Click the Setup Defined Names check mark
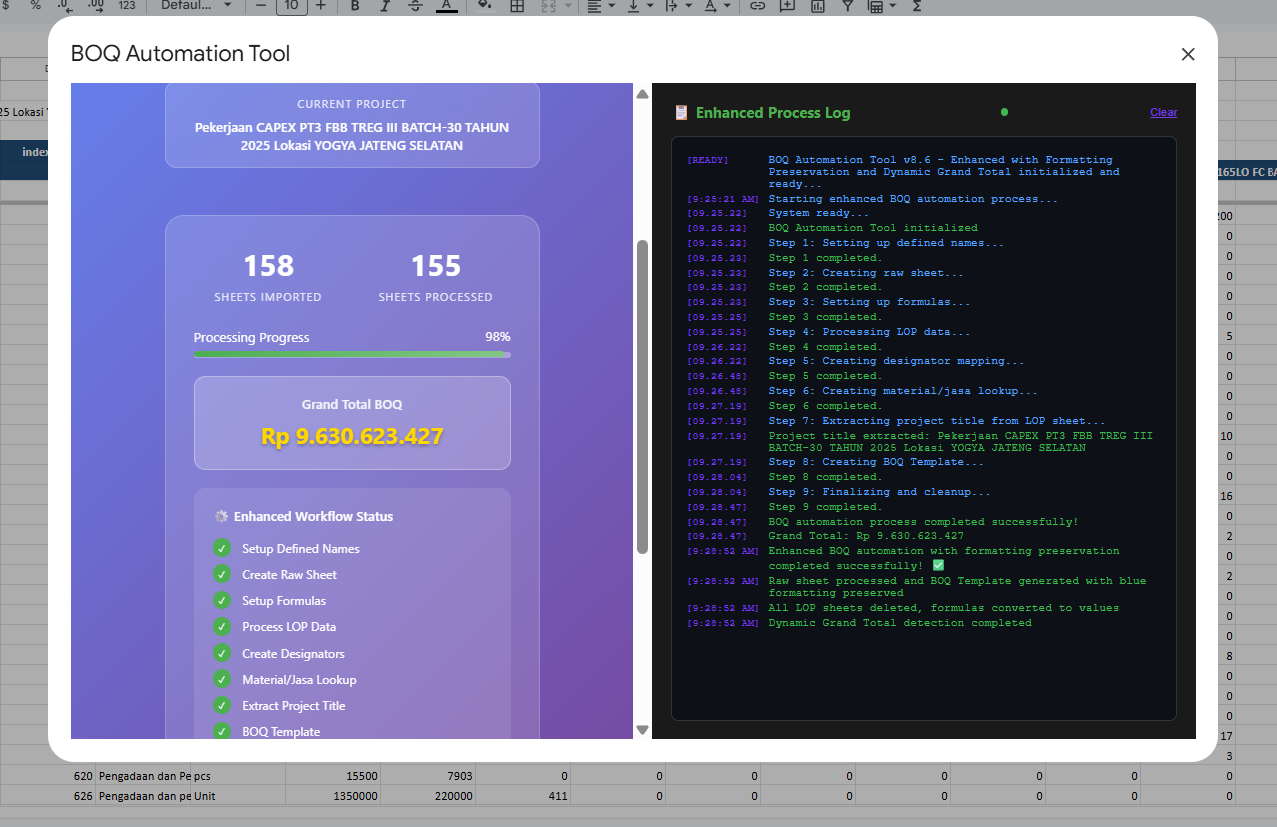This screenshot has height=827, width=1277. pos(222,548)
